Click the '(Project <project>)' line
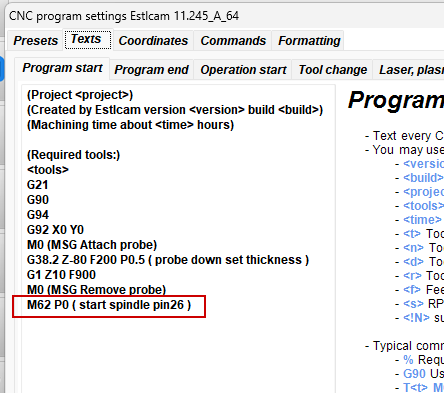 click(80, 95)
